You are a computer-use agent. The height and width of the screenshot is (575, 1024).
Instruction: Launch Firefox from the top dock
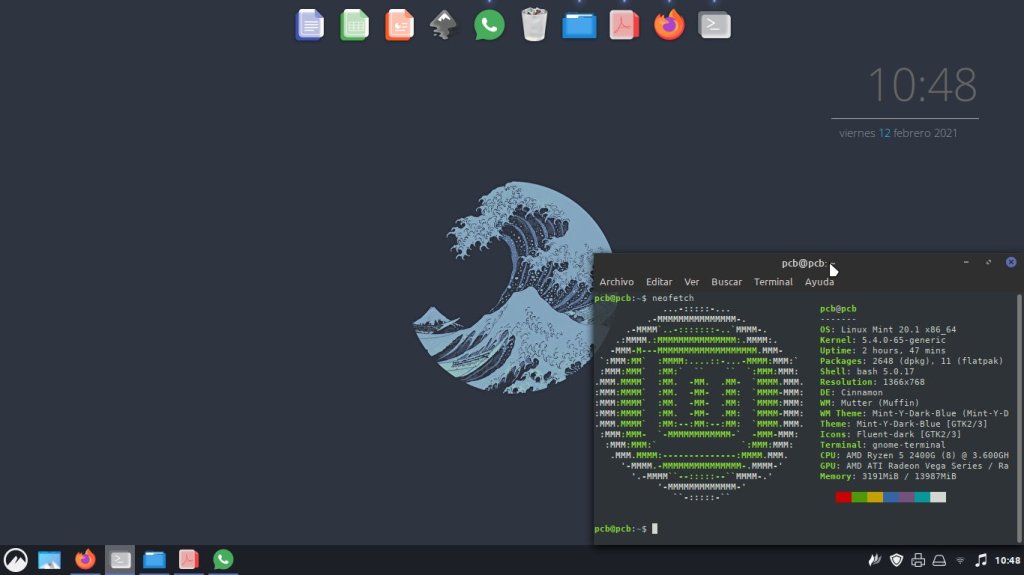point(669,24)
